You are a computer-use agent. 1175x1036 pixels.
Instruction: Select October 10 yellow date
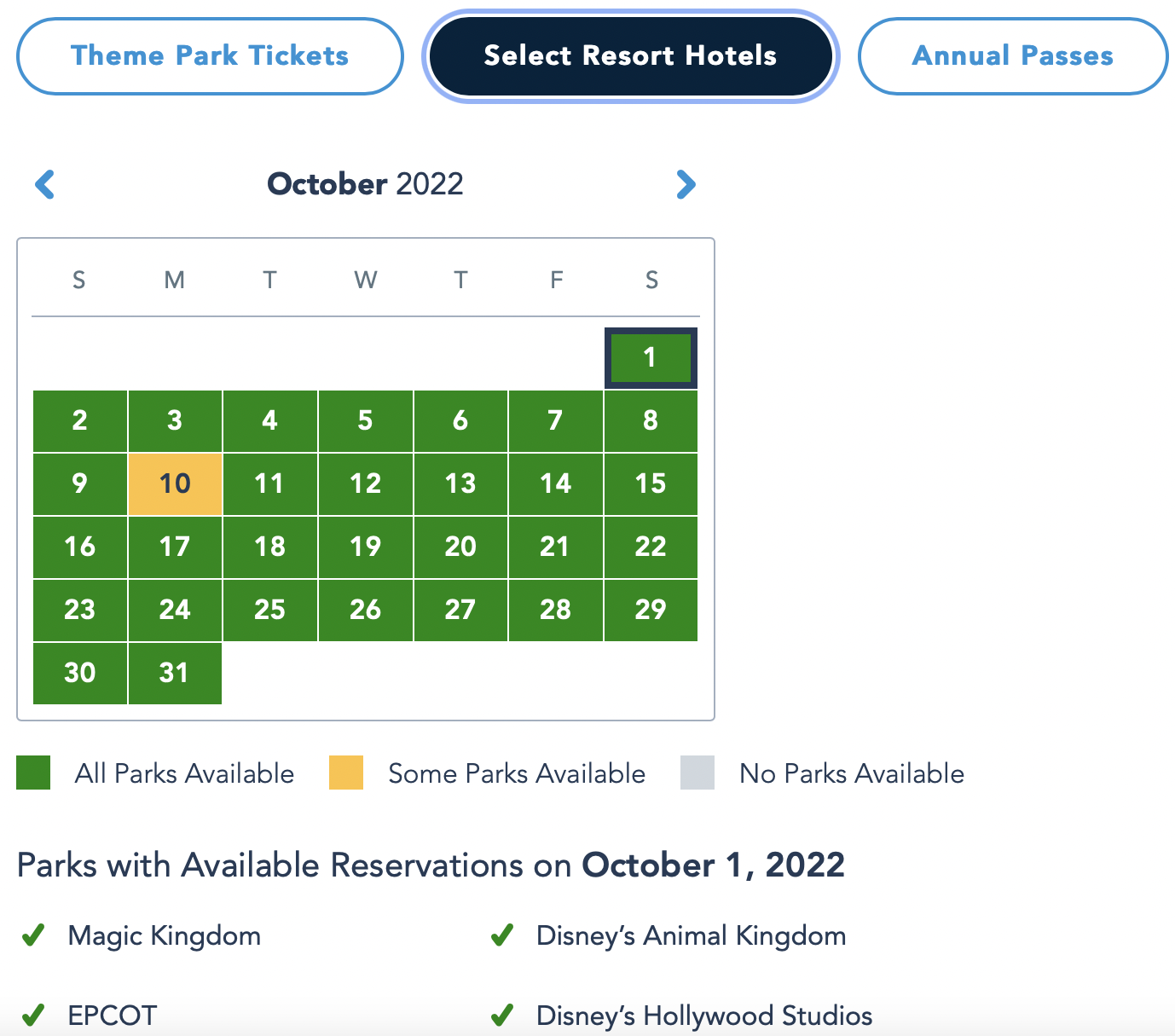[x=175, y=484]
